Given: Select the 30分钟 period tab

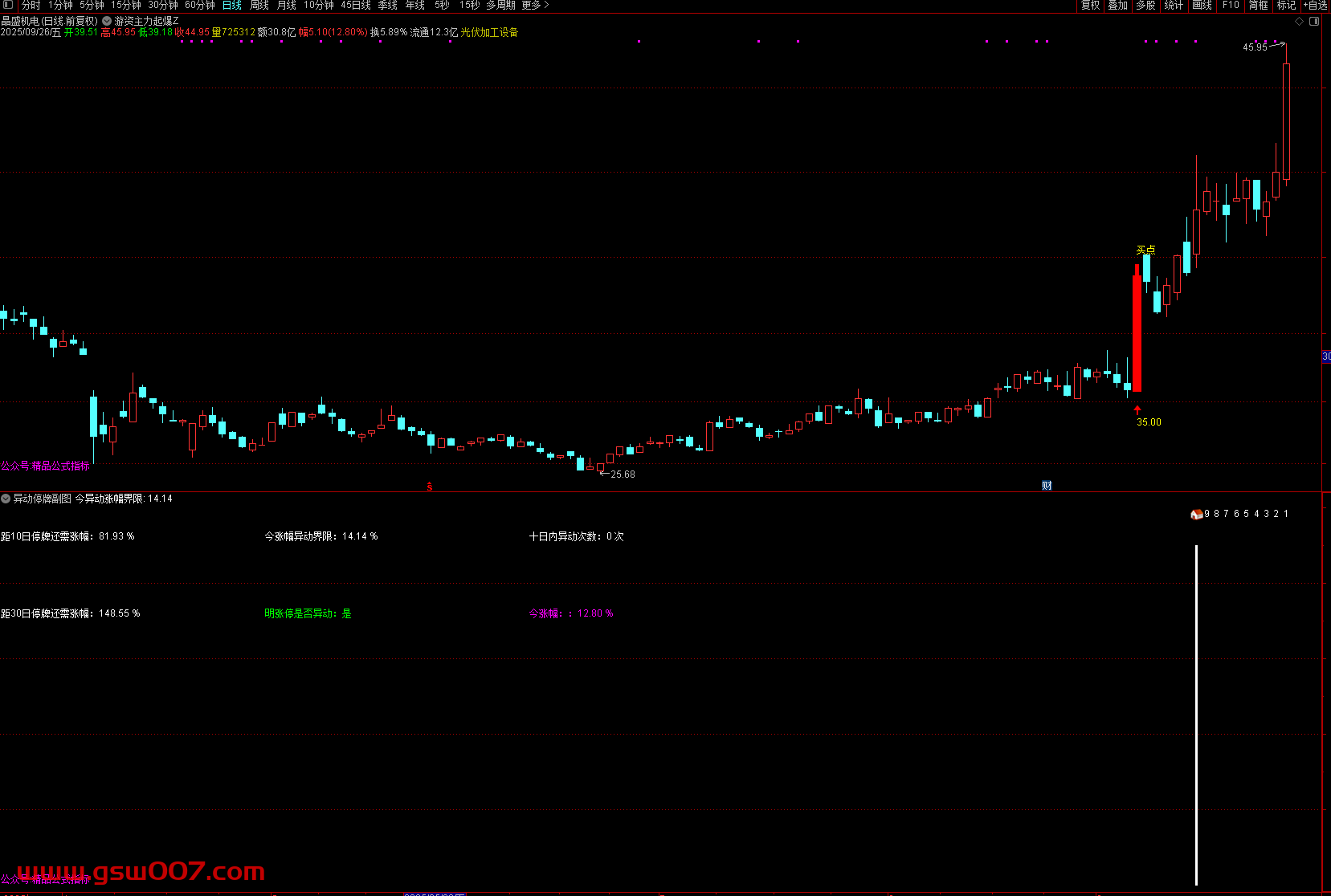Looking at the screenshot, I should click(x=163, y=5).
